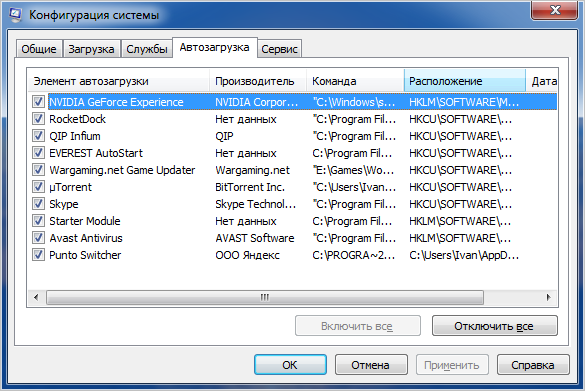The height and width of the screenshot is (391, 585).
Task: Toggle the EVEREST AutoStart checkbox
Action: click(38, 153)
